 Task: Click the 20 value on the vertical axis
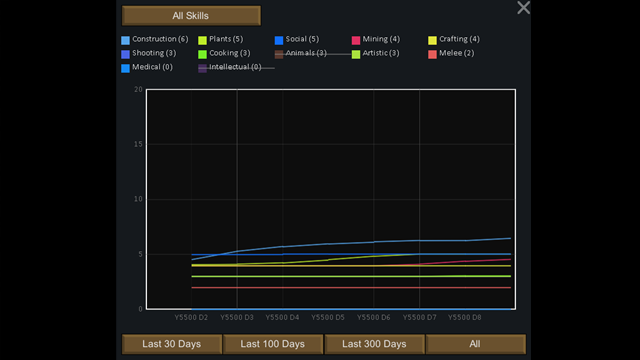coord(138,89)
